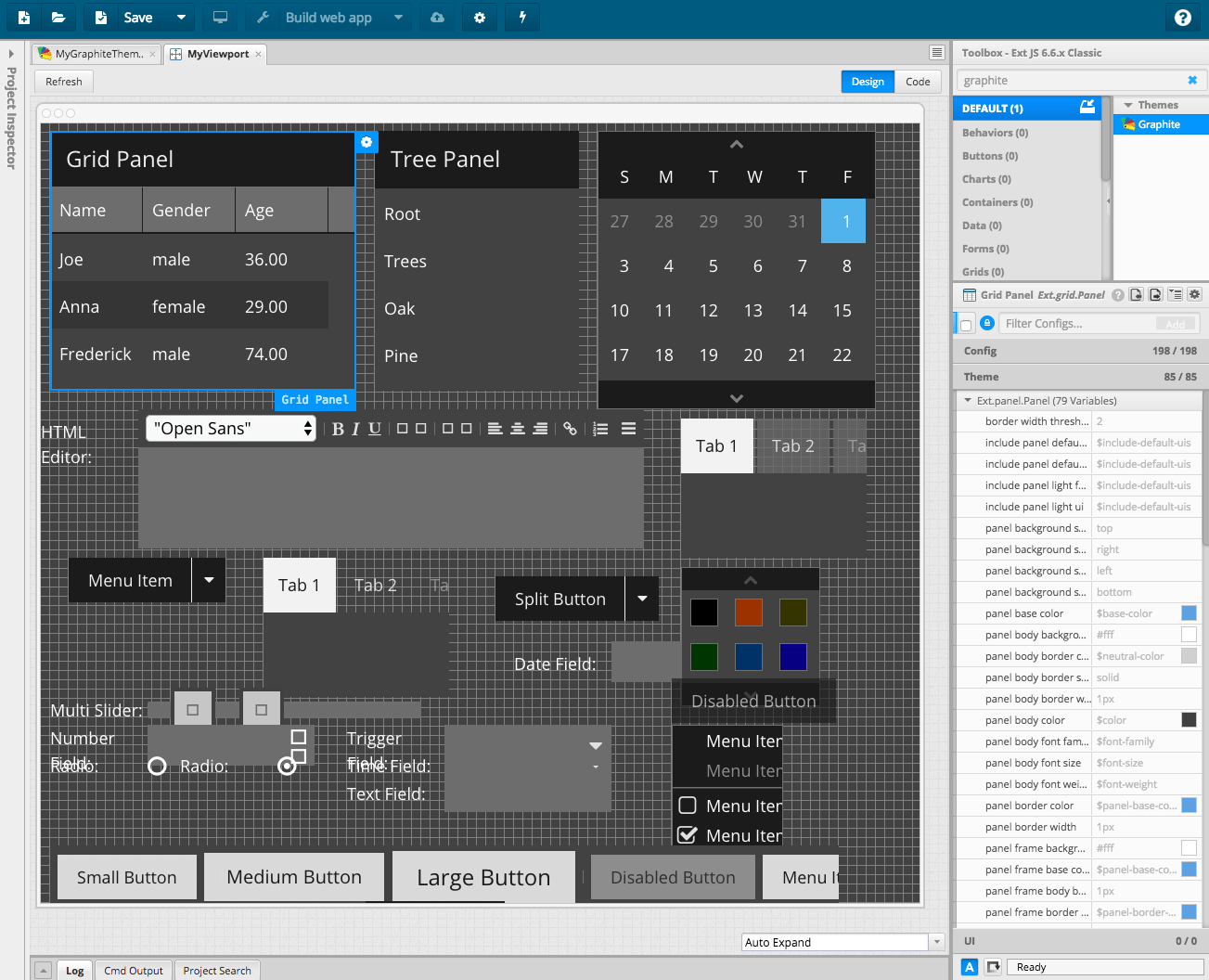1209x980 pixels.
Task: Click first Multi Slider thumb
Action: [193, 710]
